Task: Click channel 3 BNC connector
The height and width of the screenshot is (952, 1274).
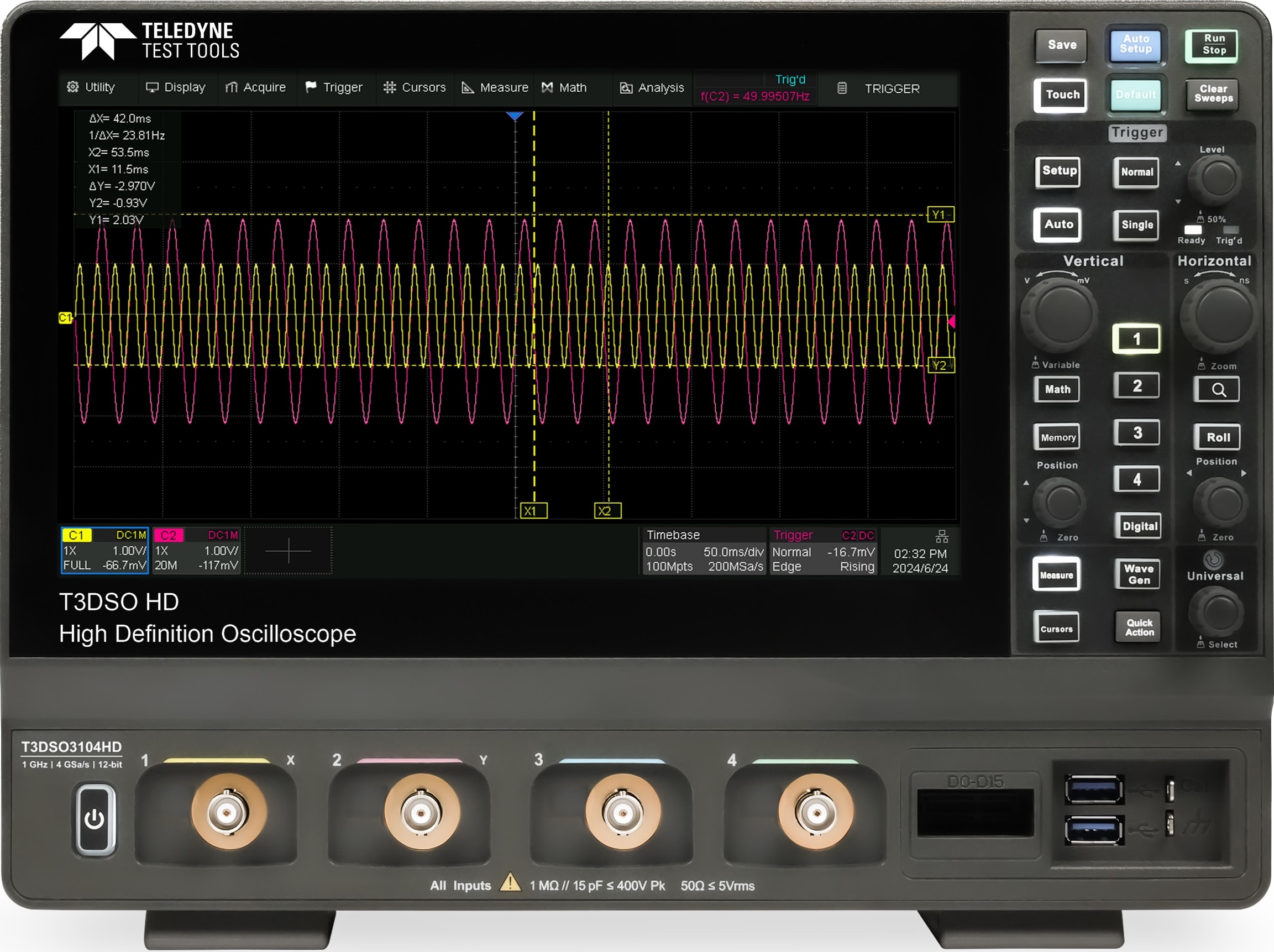Action: click(624, 813)
